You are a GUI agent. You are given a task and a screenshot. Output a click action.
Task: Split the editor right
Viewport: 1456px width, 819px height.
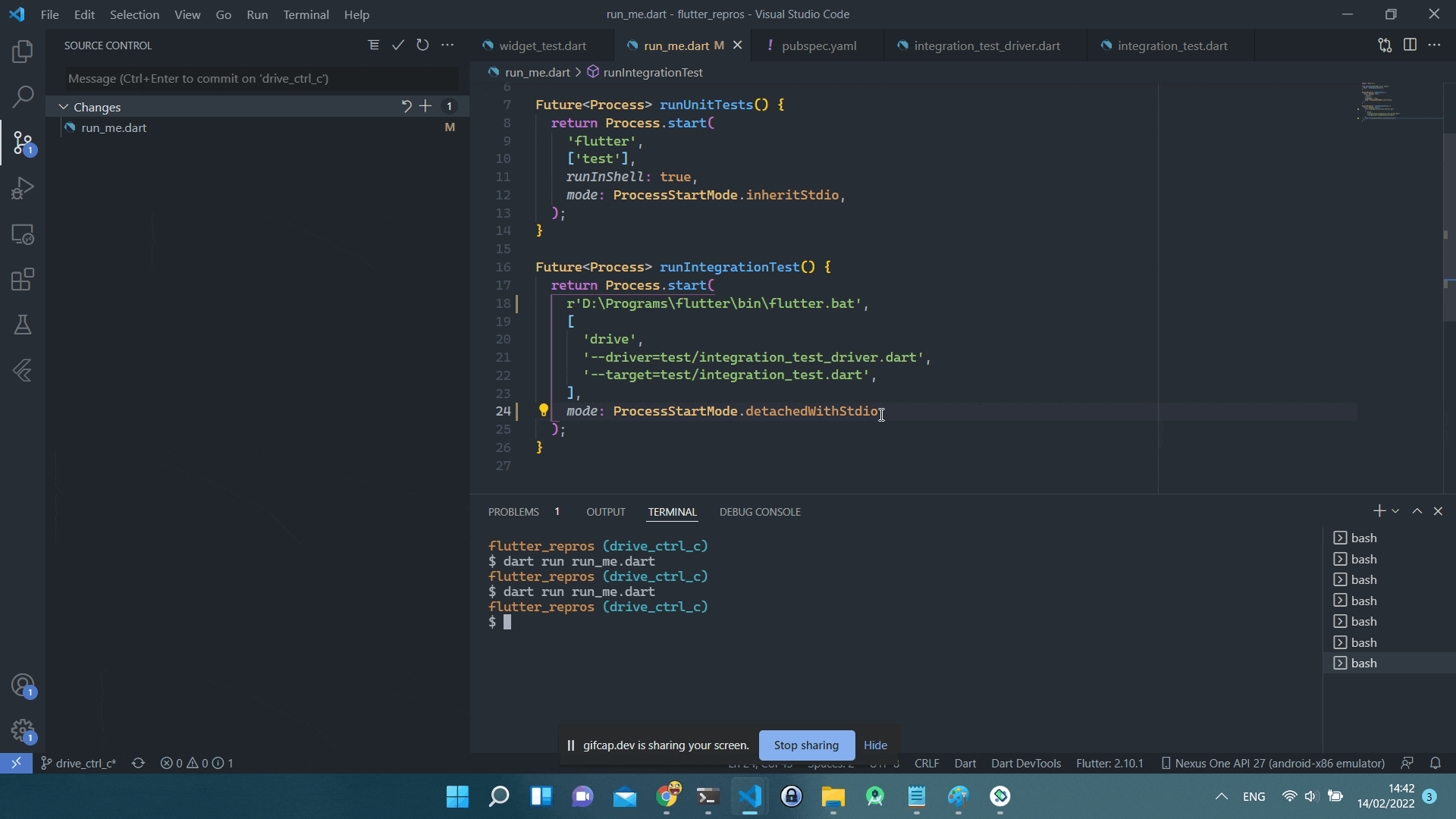(1410, 45)
